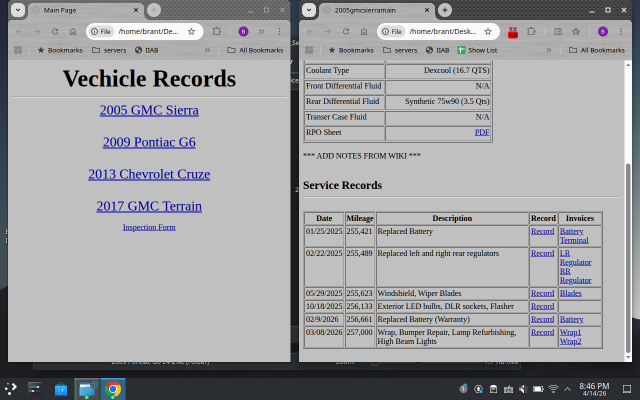Open the Wi-Fi network tray icon

[x=553, y=389]
